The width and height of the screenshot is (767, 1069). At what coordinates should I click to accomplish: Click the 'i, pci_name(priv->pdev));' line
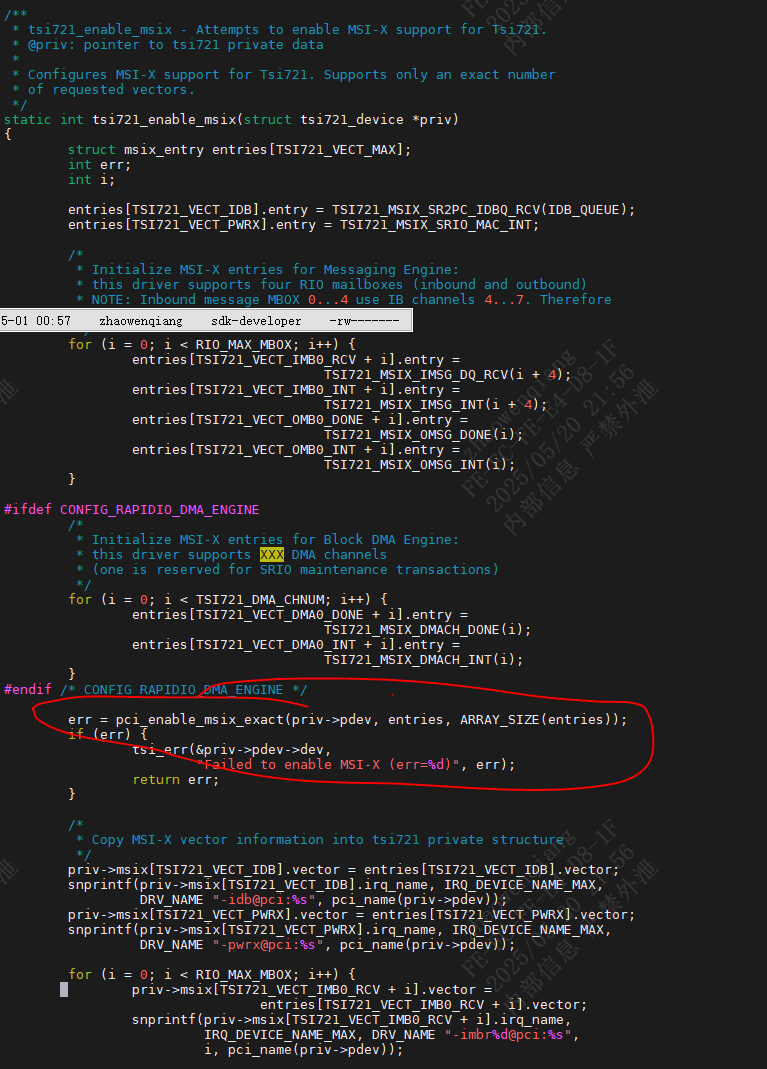click(x=303, y=1049)
